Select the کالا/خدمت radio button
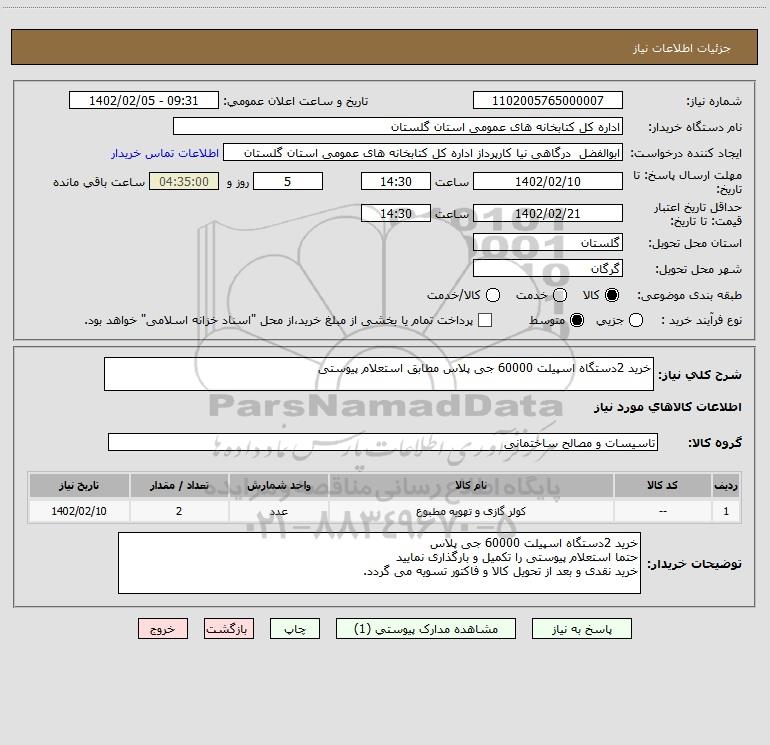This screenshot has width=770, height=745. coord(493,295)
